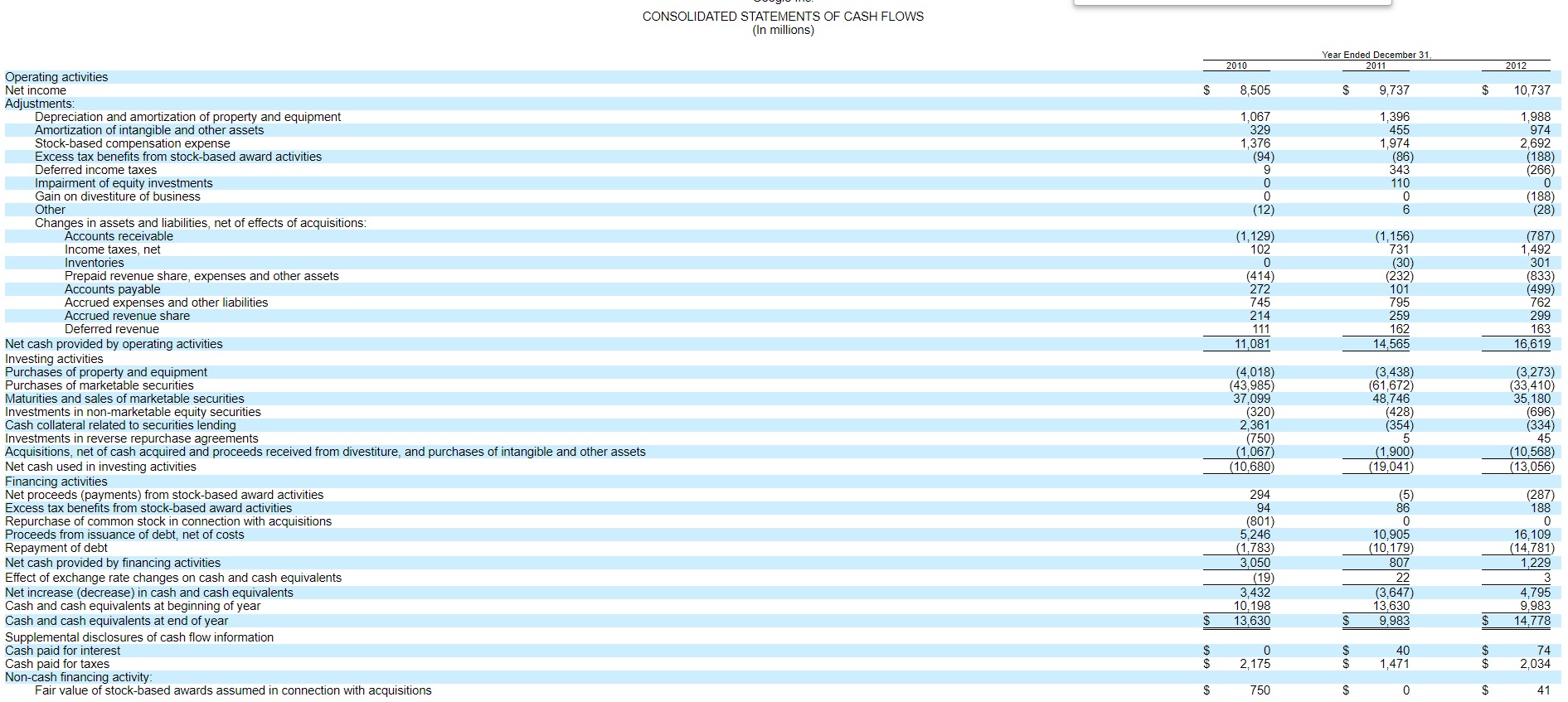The image size is (1568, 702).
Task: Click 'Gain on divestiture of business' label
Action: (118, 196)
